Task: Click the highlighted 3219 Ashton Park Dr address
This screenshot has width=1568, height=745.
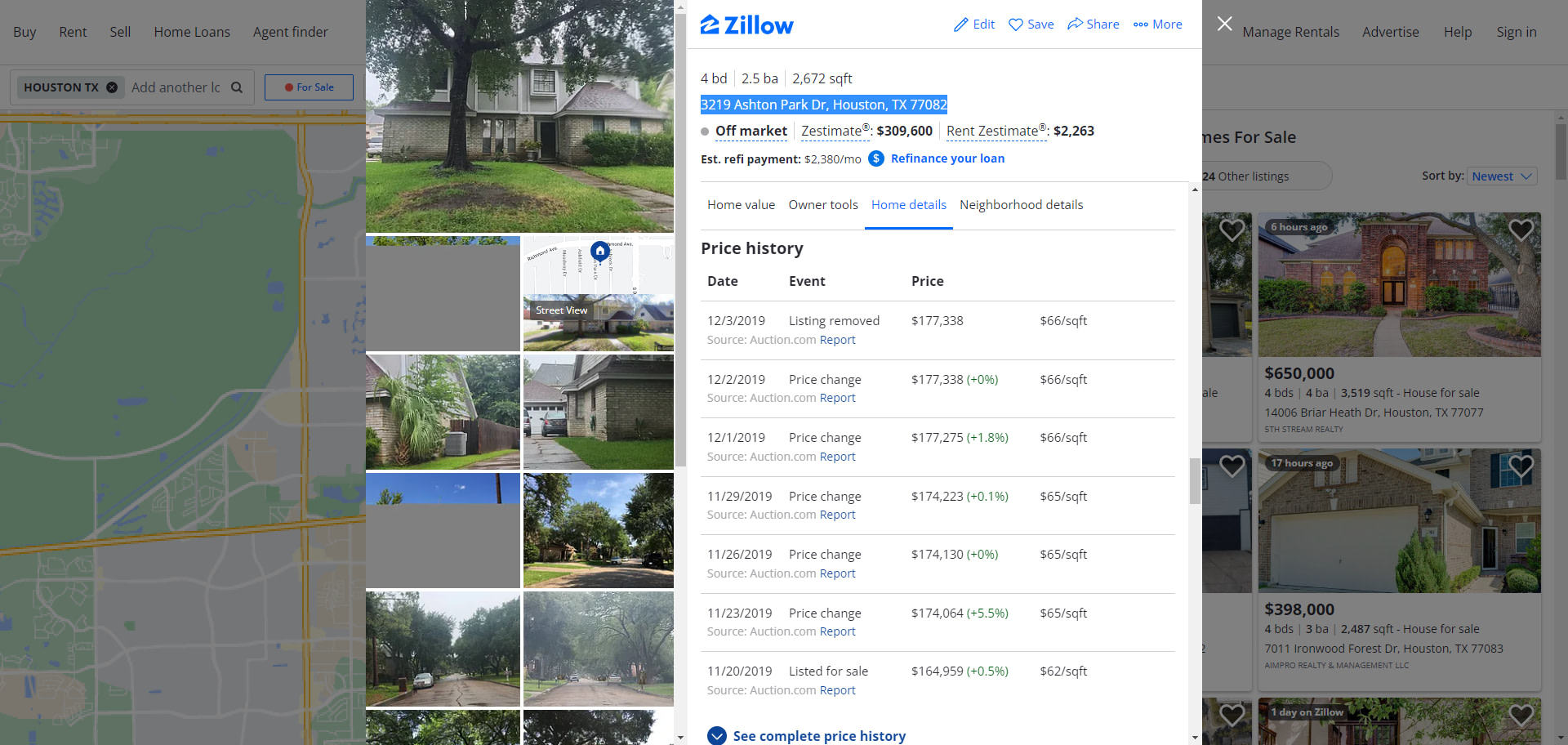Action: tap(823, 105)
